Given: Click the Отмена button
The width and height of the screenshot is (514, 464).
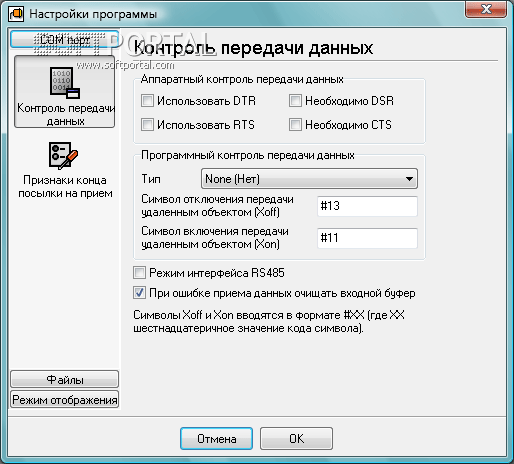Looking at the screenshot, I should coord(217,438).
